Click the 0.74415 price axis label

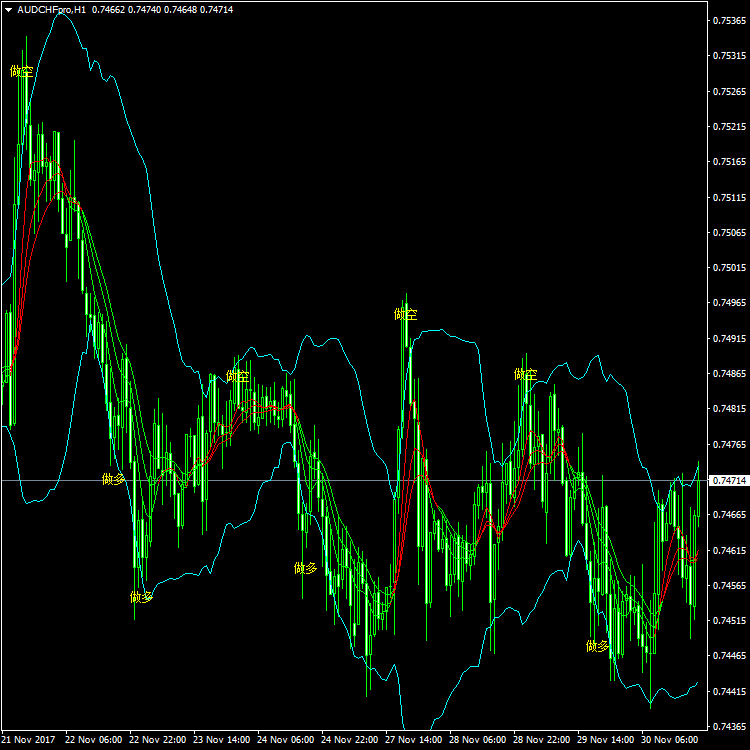[729, 692]
